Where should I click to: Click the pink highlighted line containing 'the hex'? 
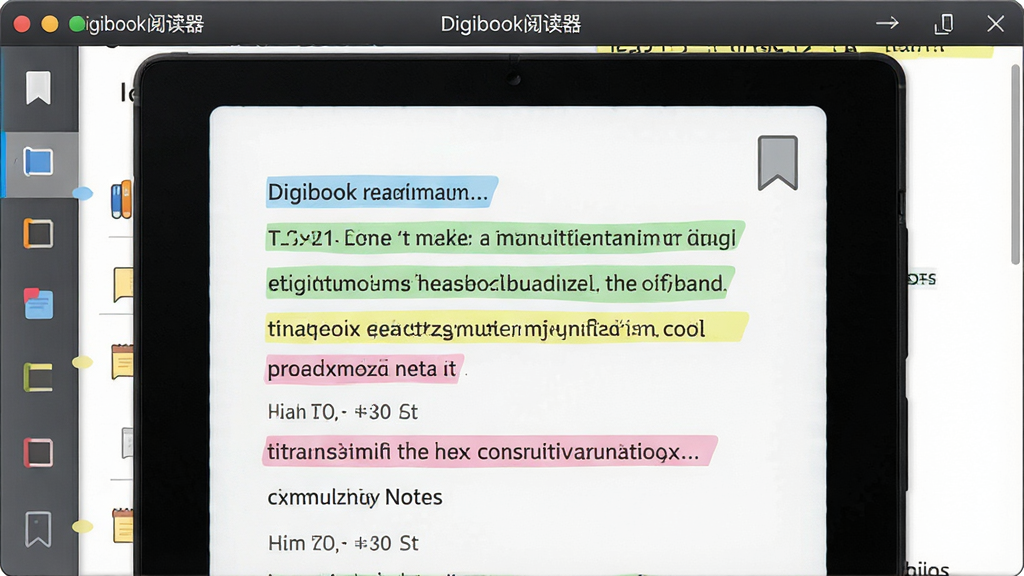point(489,451)
